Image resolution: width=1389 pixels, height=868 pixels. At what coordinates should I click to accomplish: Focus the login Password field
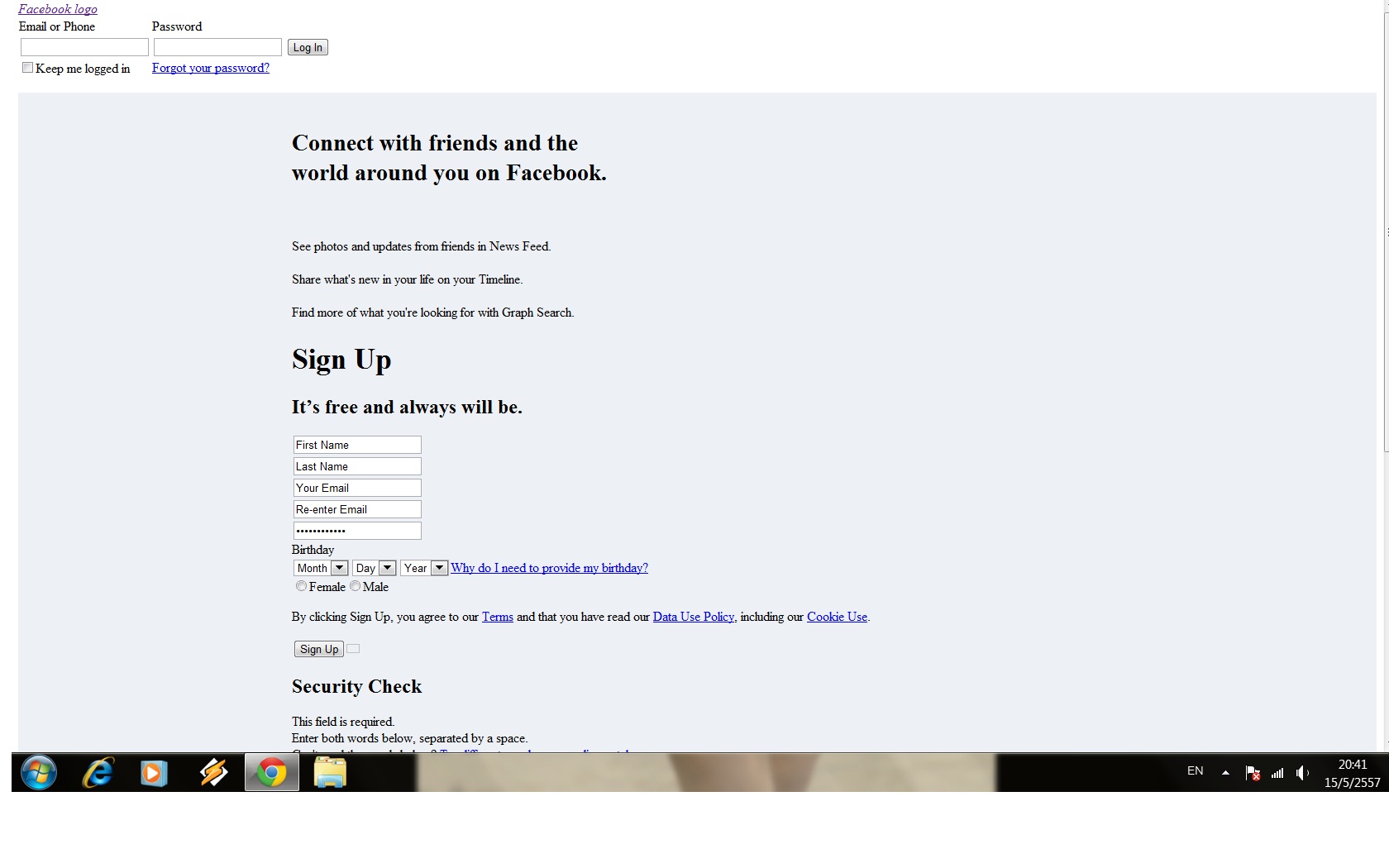click(x=217, y=47)
